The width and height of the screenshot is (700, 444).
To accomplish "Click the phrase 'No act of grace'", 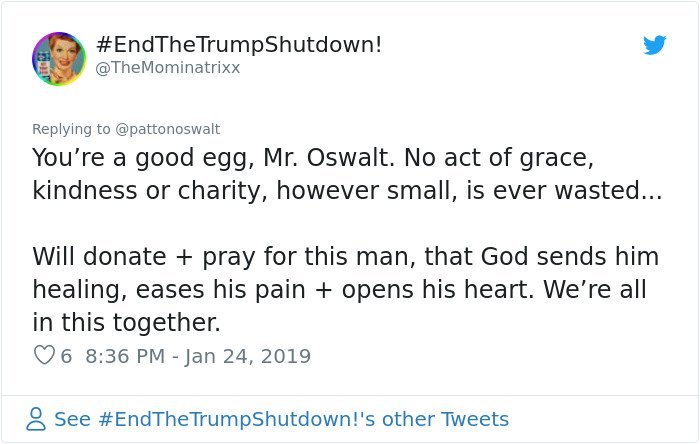I will 499,158.
